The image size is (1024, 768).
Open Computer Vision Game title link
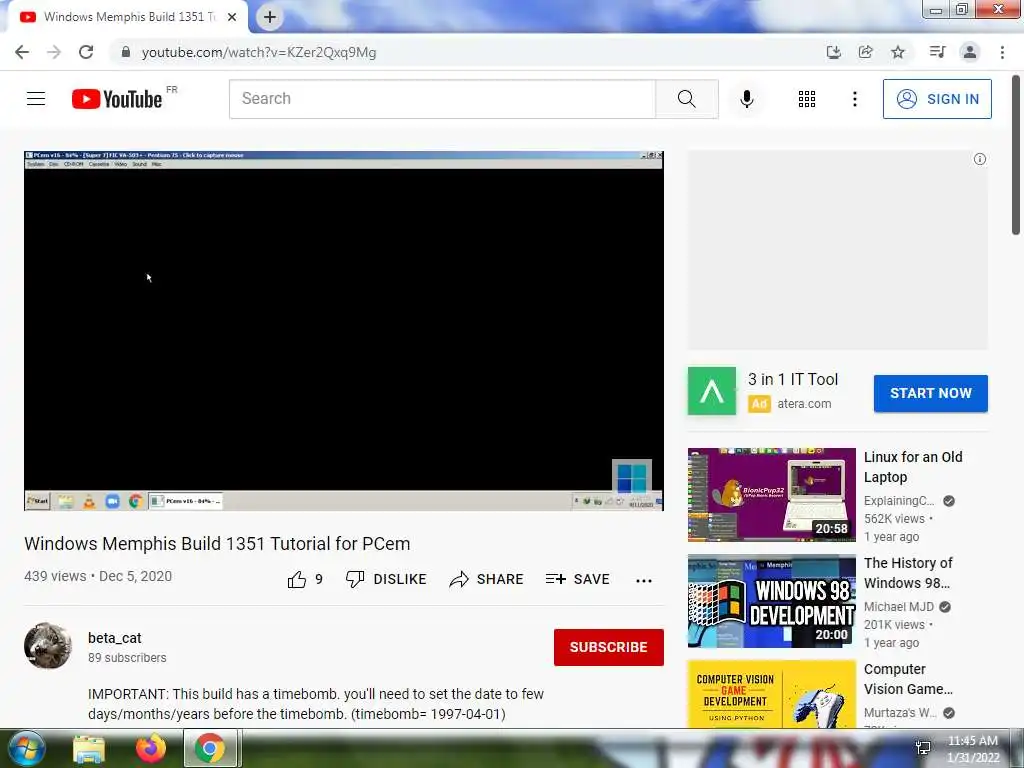point(908,679)
